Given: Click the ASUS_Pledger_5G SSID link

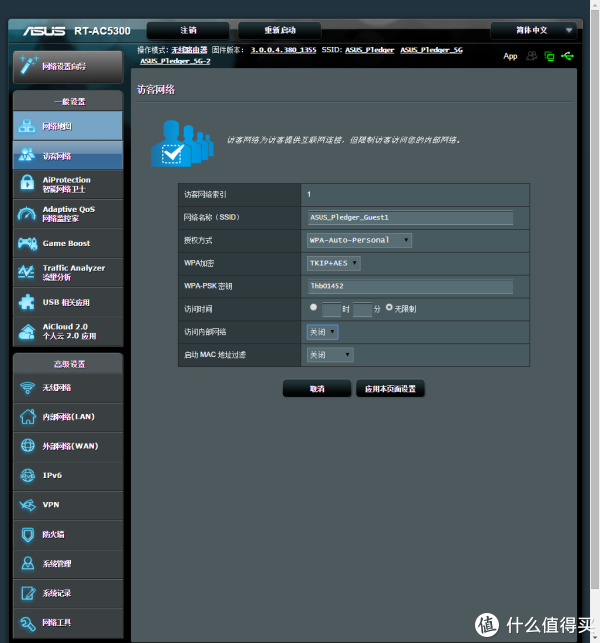Looking at the screenshot, I should tap(431, 50).
